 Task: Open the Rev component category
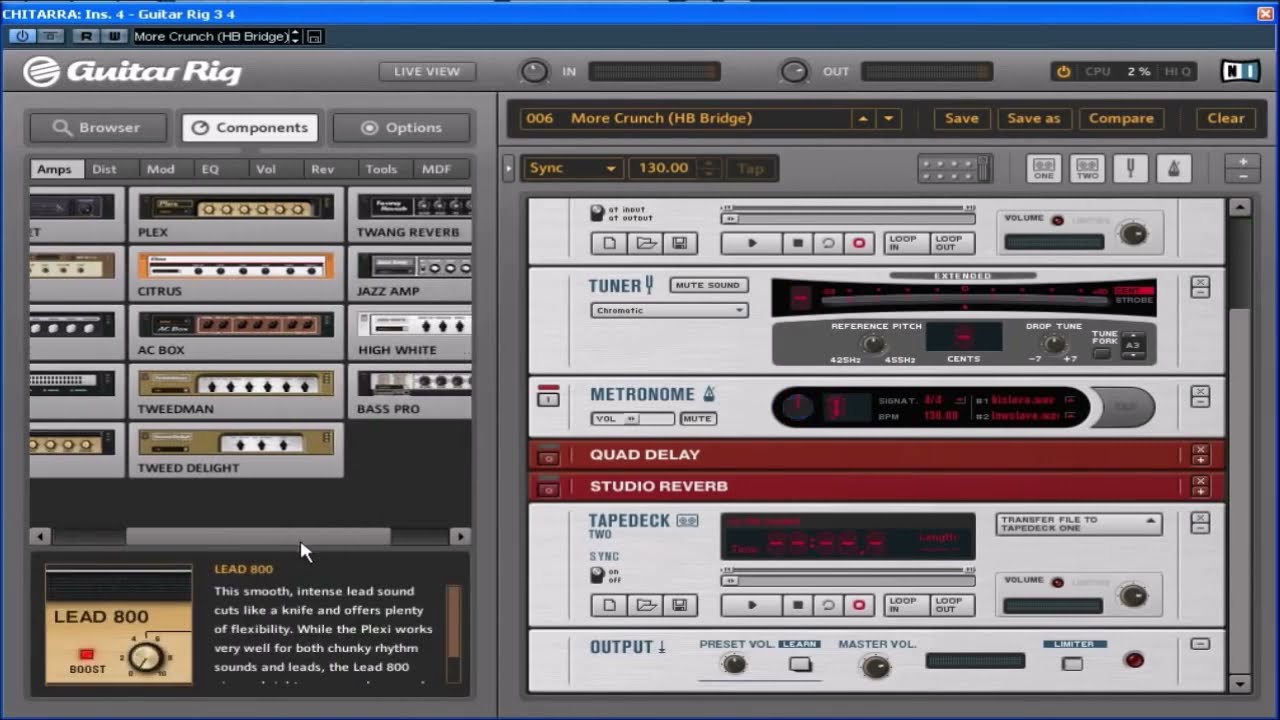pos(322,169)
